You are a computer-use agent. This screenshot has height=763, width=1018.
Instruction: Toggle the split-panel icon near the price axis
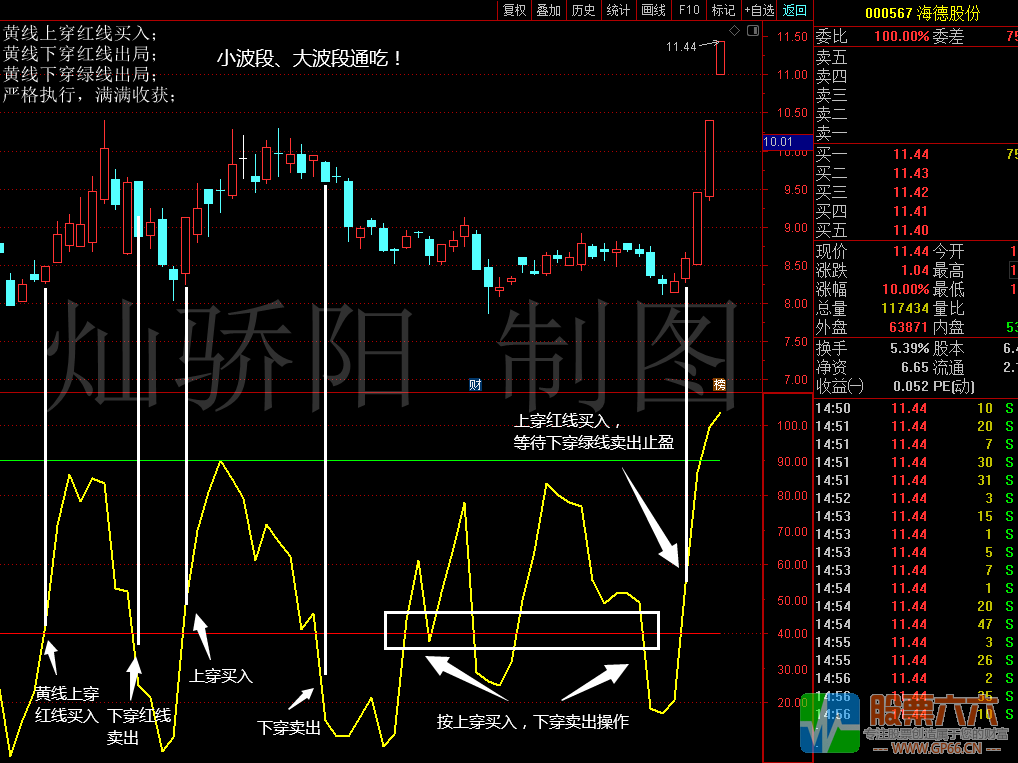[751, 32]
